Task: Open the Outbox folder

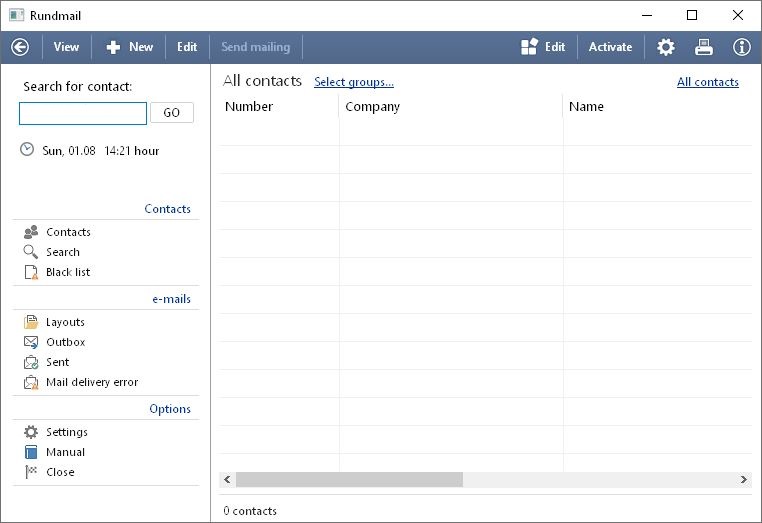Action: pyautogui.click(x=65, y=342)
